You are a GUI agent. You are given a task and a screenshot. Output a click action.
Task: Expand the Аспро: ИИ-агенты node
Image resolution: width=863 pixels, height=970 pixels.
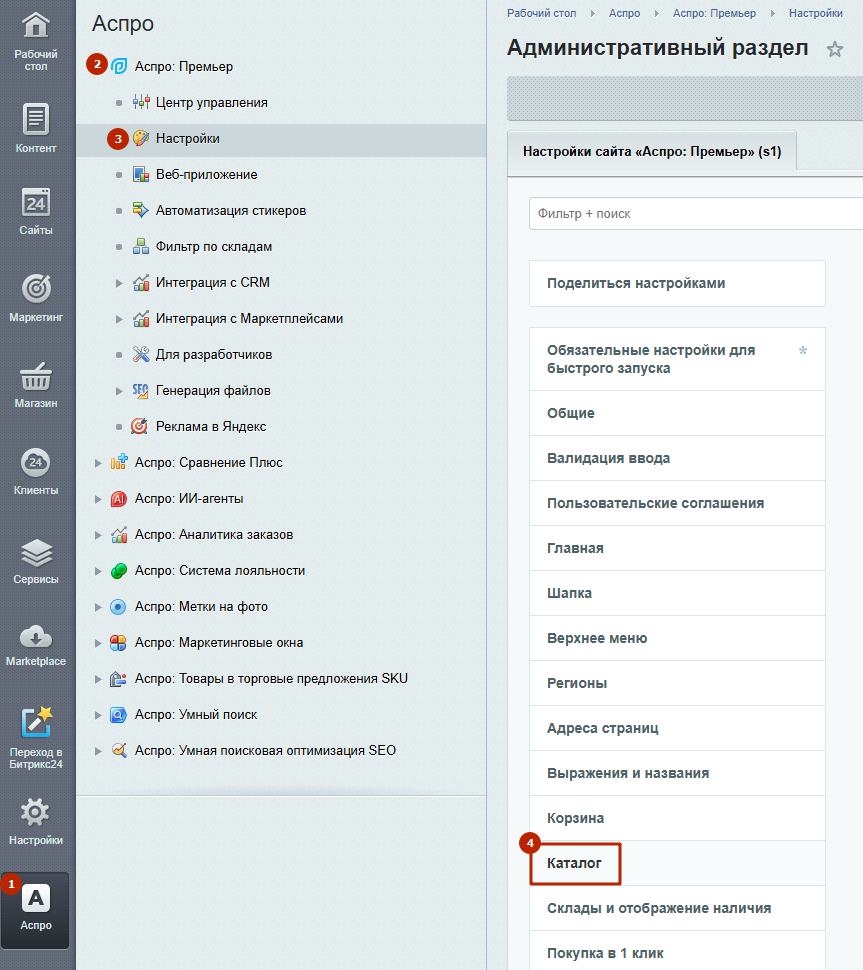point(98,499)
